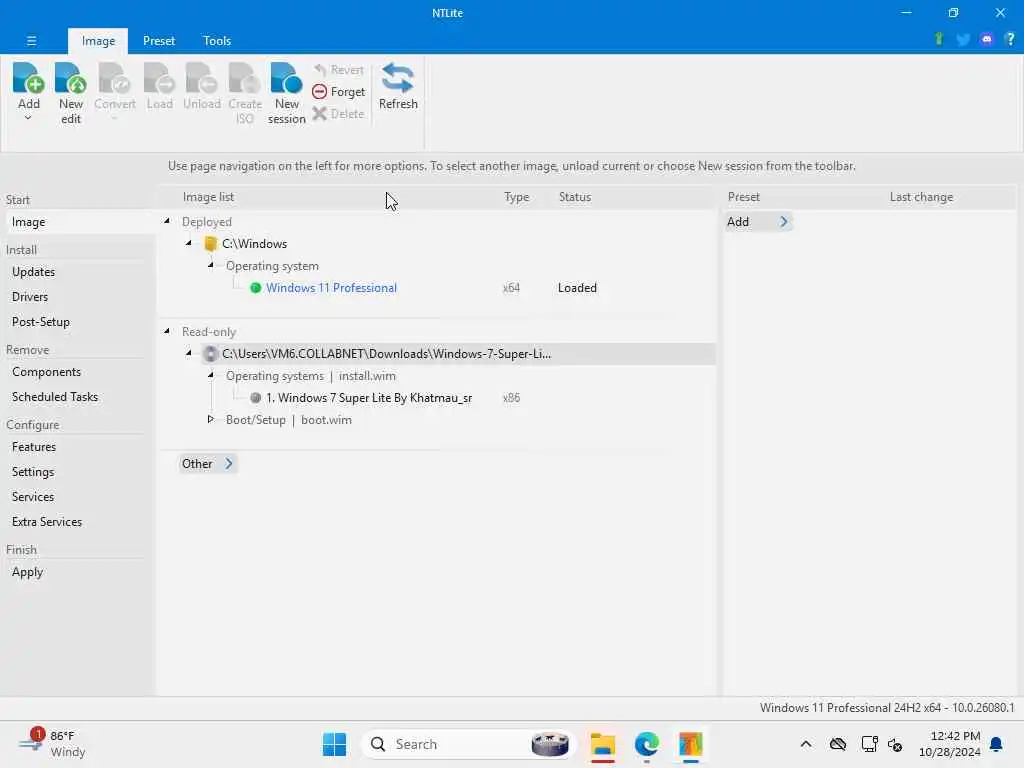
Task: Open Microsoft Edge from taskbar
Action: (647, 744)
